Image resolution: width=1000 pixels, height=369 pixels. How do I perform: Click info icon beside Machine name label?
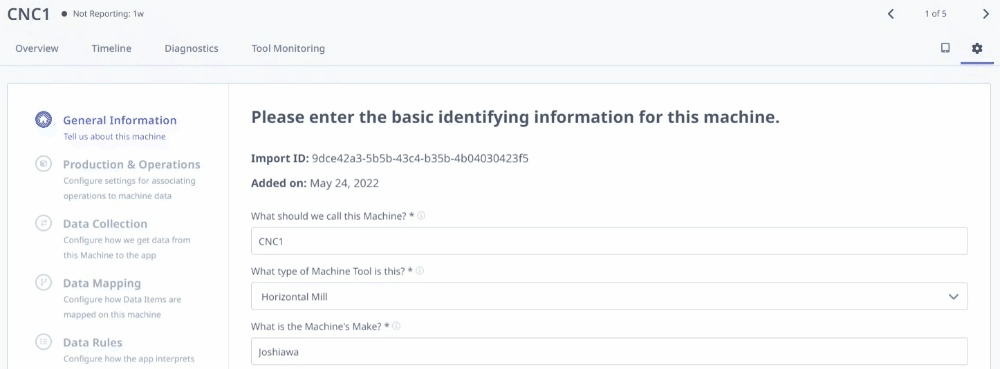pyautogui.click(x=422, y=216)
